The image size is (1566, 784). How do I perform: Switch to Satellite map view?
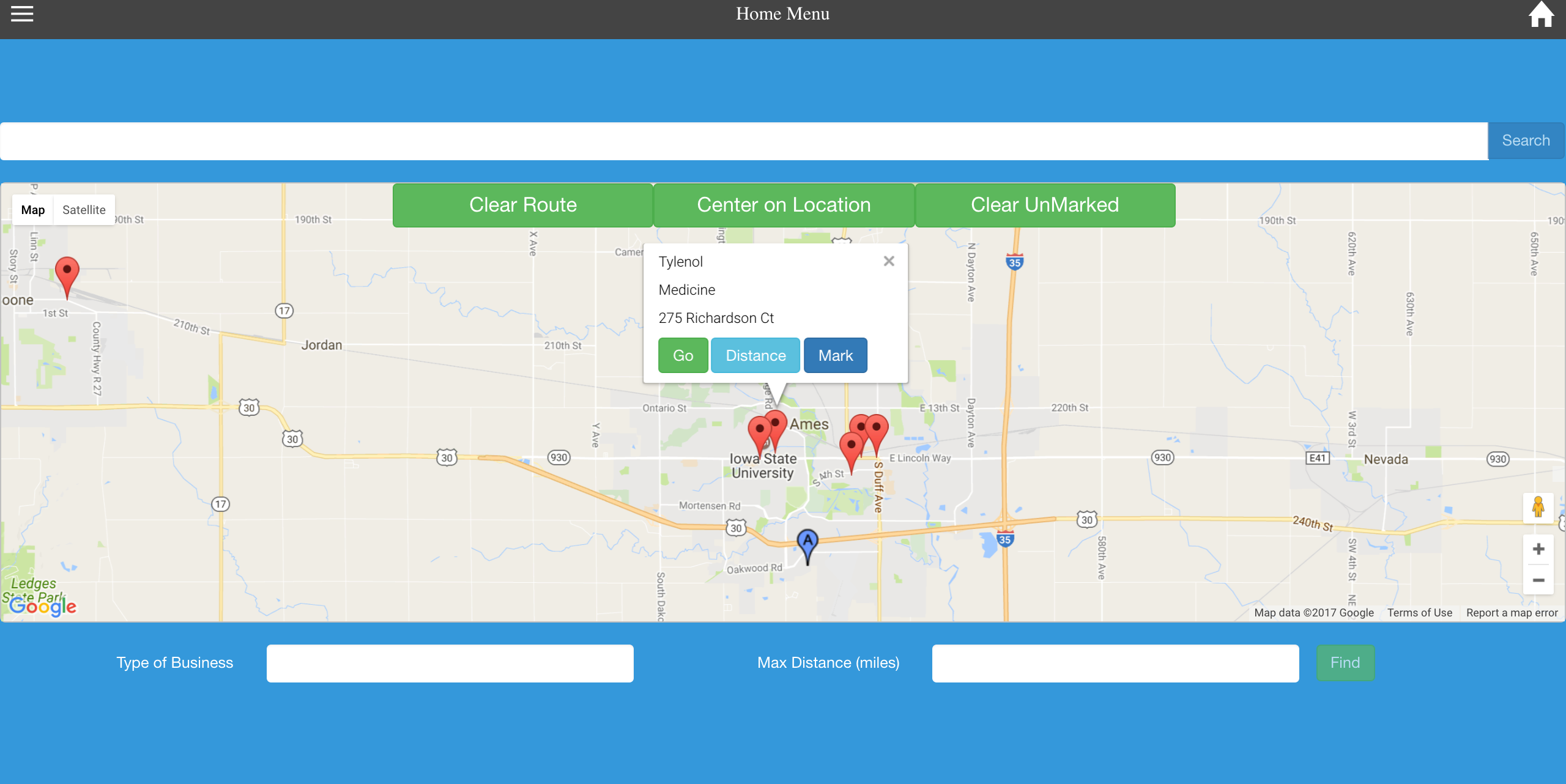84,210
